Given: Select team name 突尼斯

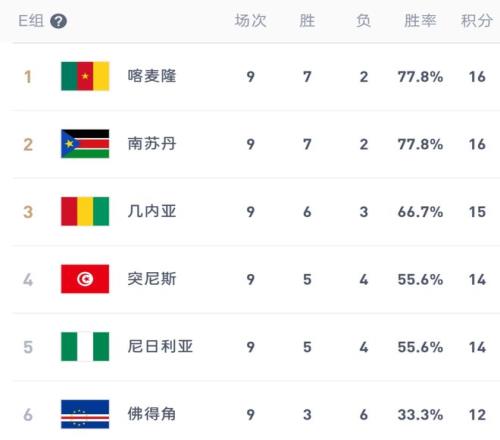Looking at the screenshot, I should coord(152,279).
